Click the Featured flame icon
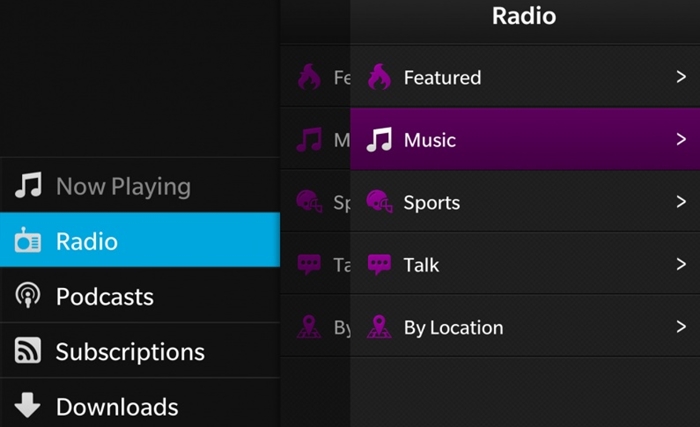 [x=379, y=77]
